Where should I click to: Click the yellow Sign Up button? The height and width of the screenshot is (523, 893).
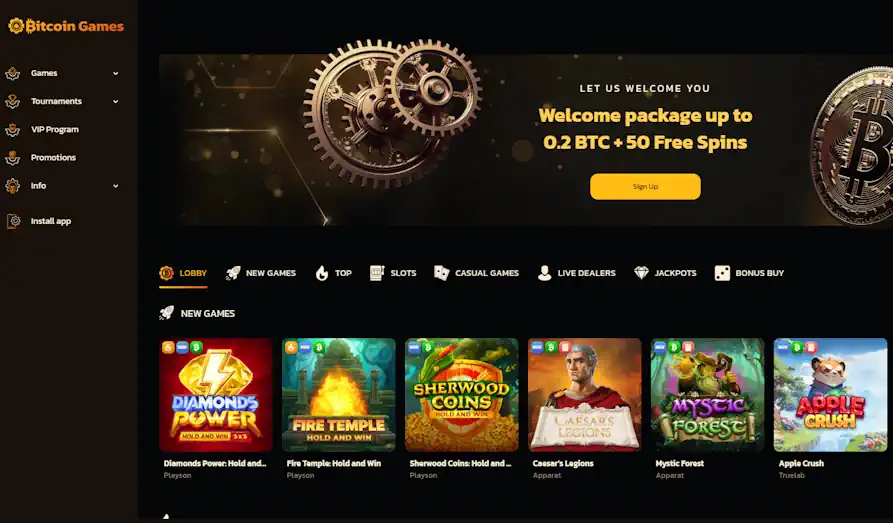645,186
